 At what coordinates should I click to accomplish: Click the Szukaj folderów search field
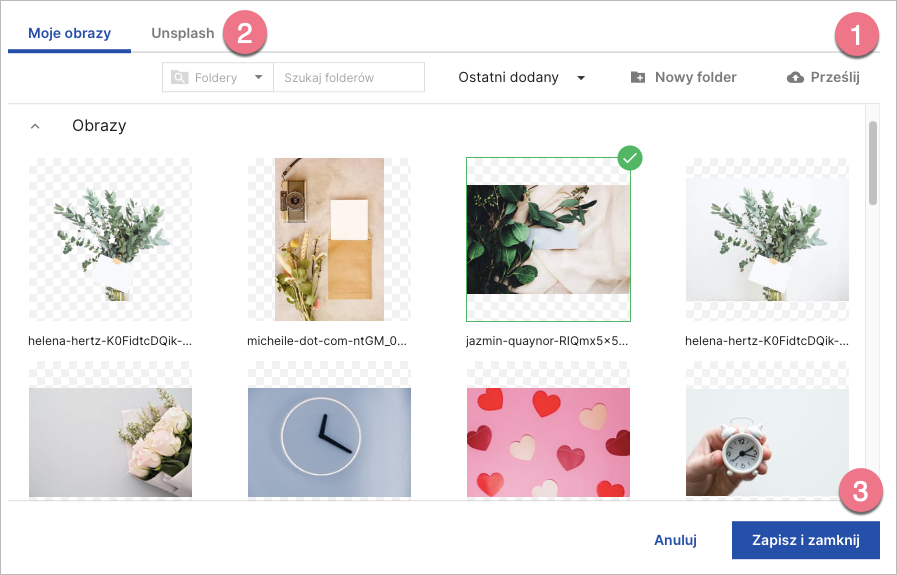tap(349, 77)
